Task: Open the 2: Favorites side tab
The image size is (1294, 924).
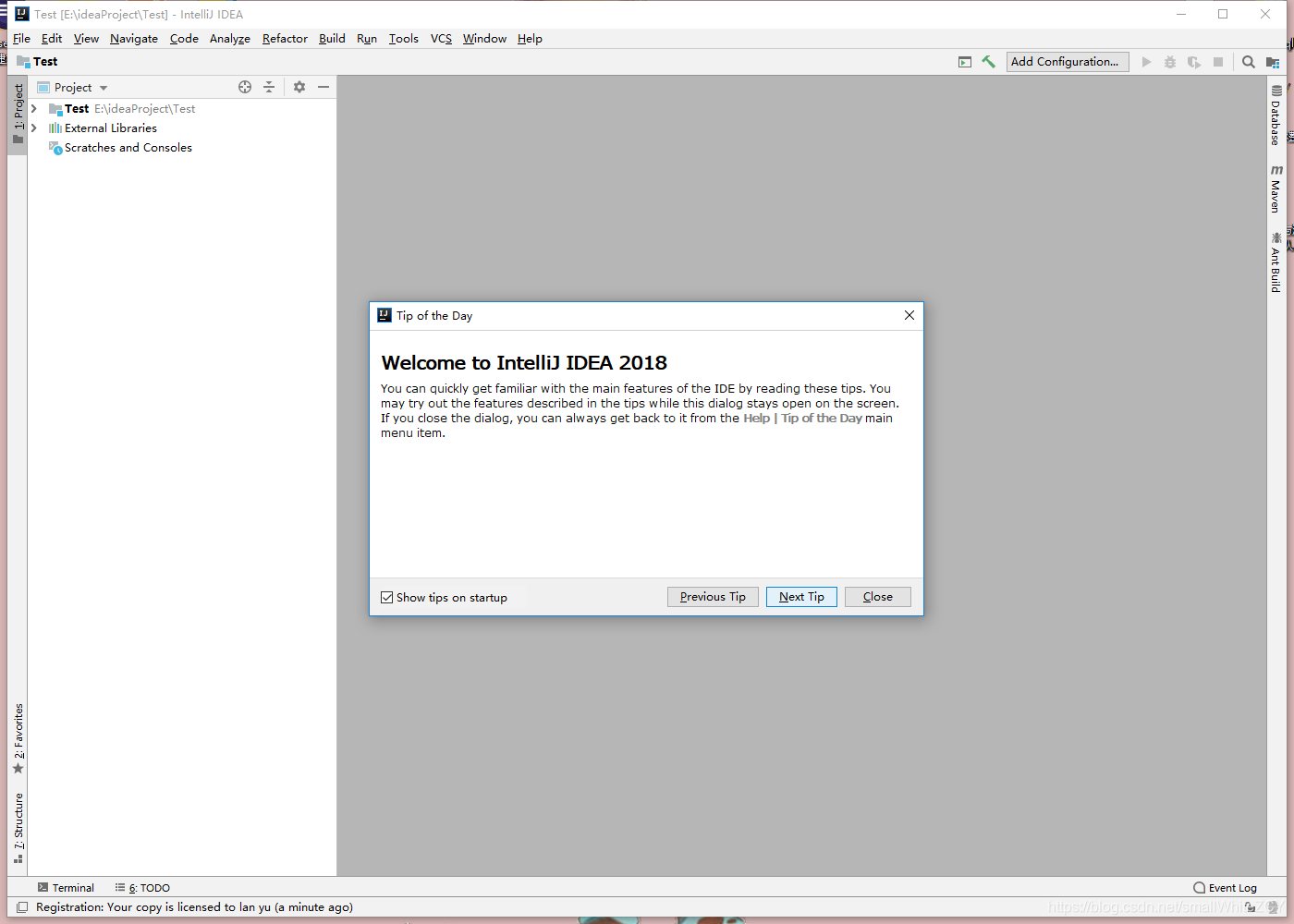Action: click(18, 739)
